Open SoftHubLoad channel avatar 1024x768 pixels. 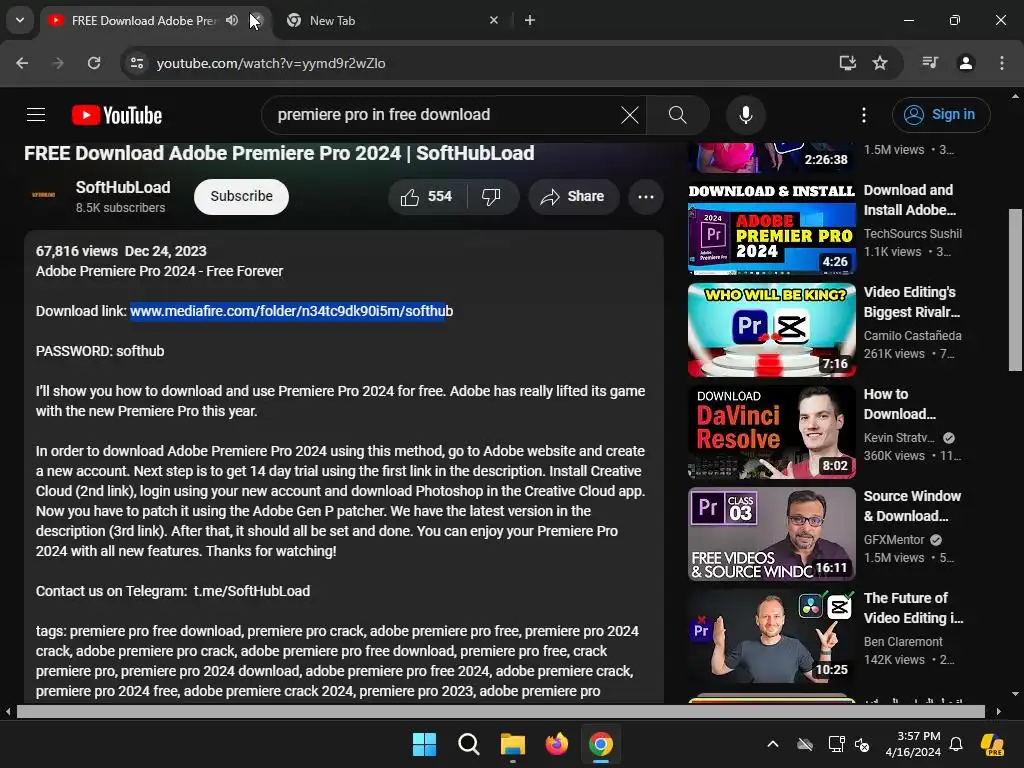tap(44, 195)
